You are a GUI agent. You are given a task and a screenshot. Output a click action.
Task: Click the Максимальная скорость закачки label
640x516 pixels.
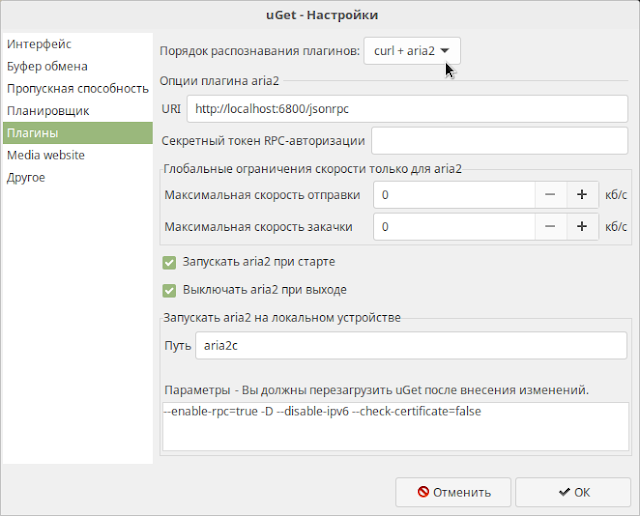click(x=258, y=227)
